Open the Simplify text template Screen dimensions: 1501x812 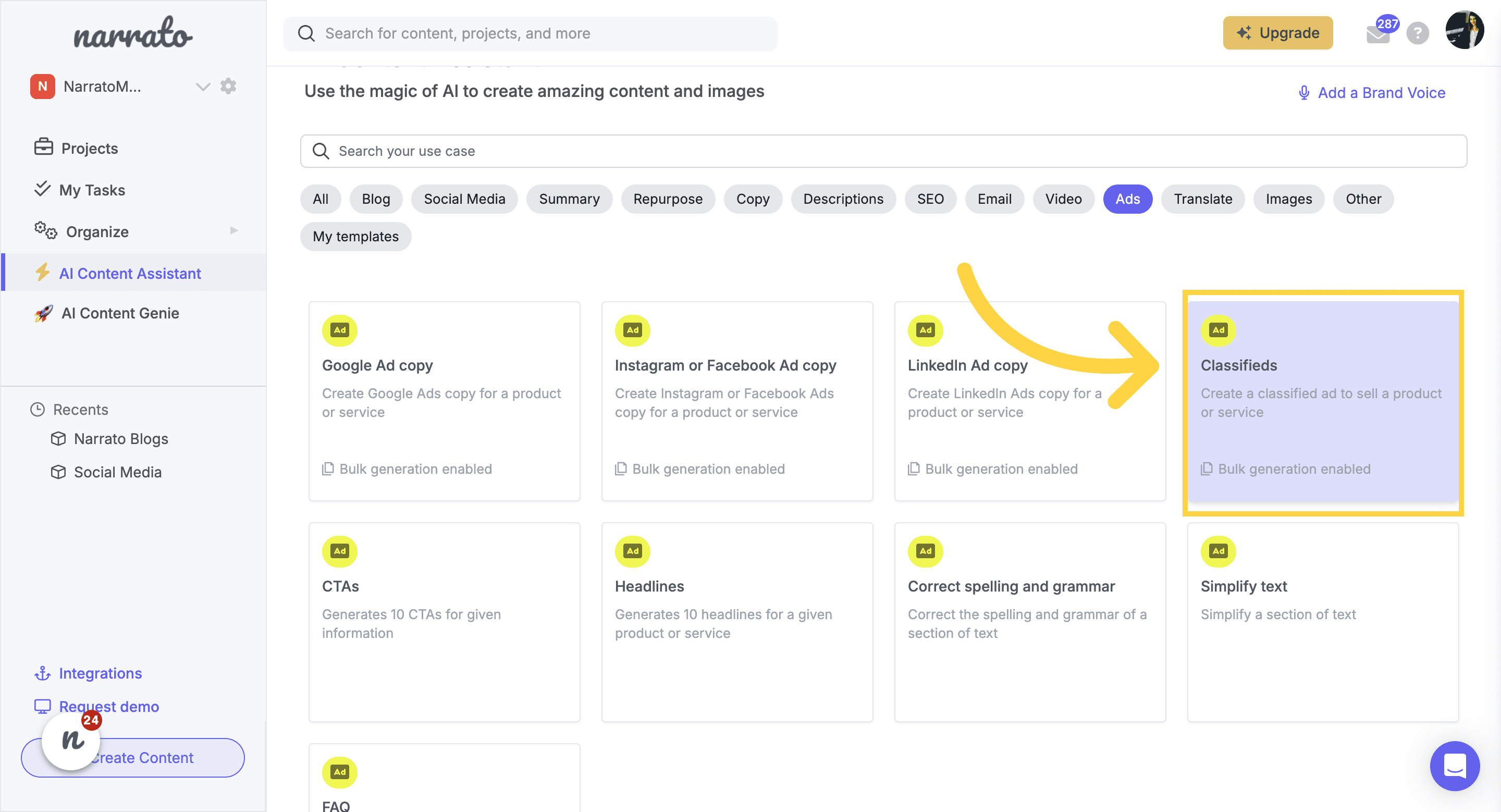[1323, 622]
